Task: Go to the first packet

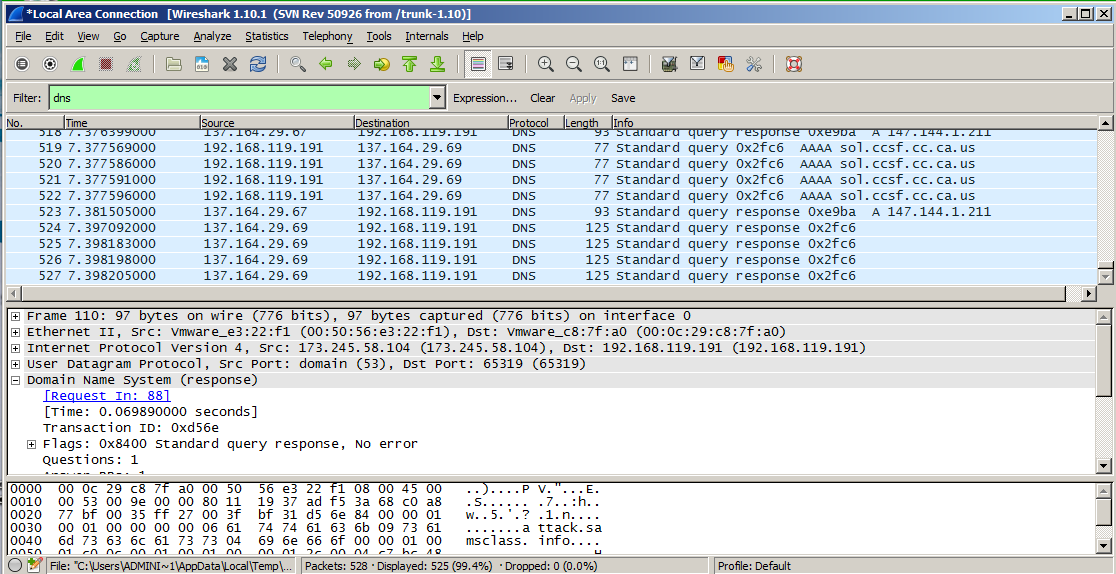Action: tap(409, 65)
